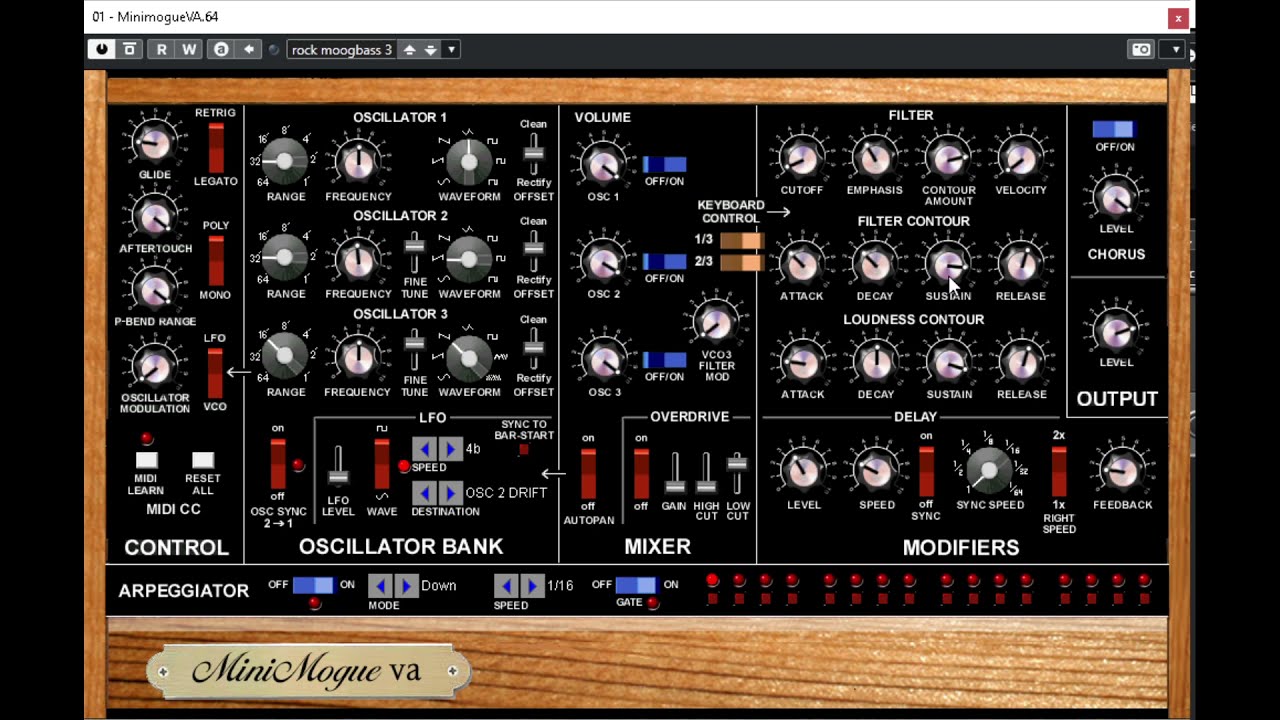Toggle the LFO/VCO red switch
The height and width of the screenshot is (720, 1280).
tap(215, 373)
